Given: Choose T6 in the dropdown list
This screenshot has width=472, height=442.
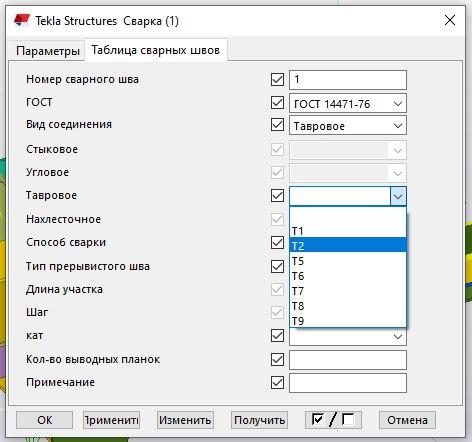Looking at the screenshot, I should [348, 276].
